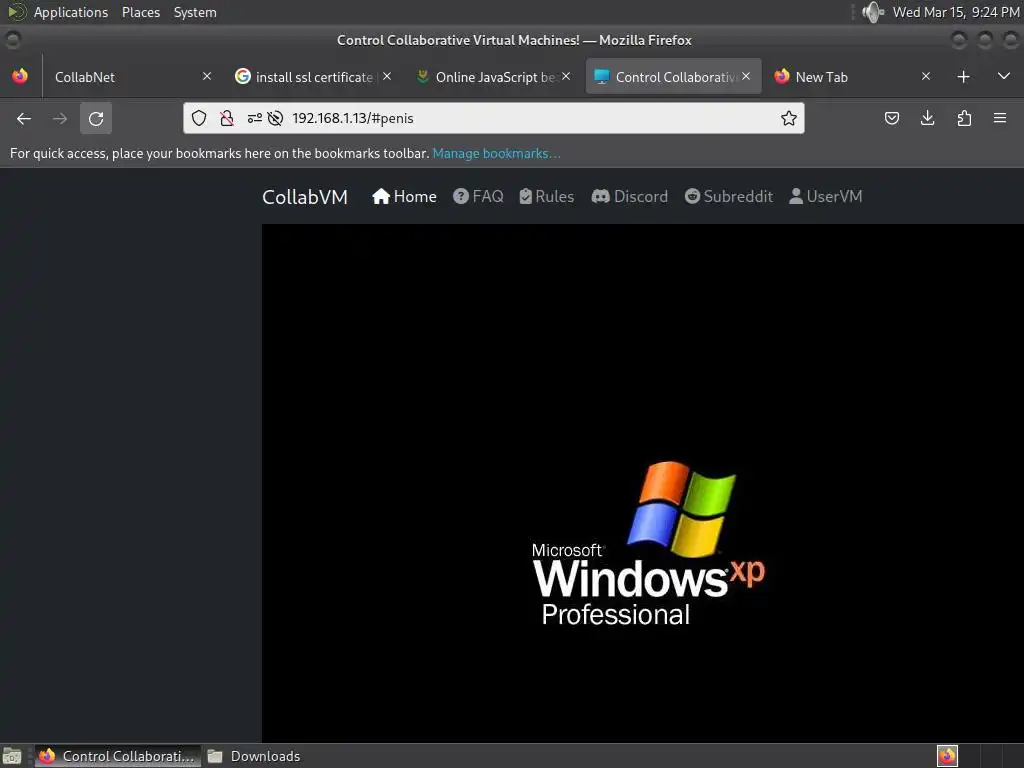The height and width of the screenshot is (768, 1024).
Task: Go to Home in CollabVM navbar
Action: pos(404,197)
